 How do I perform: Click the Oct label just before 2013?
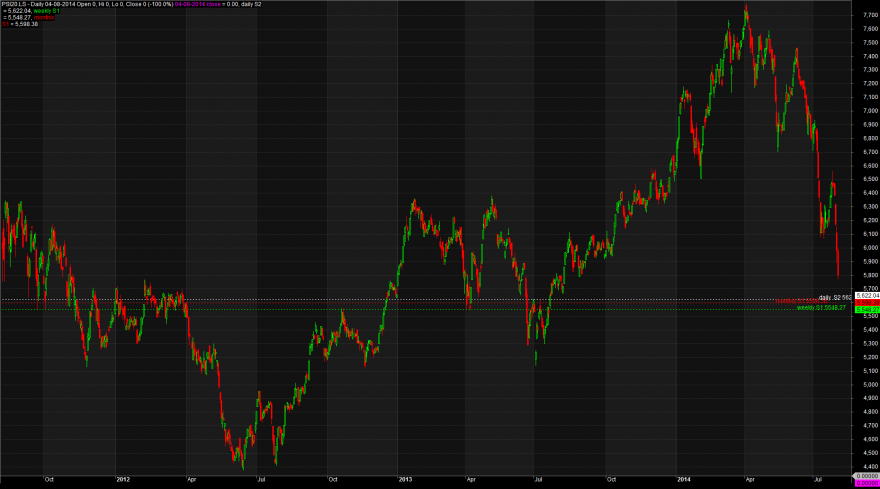click(333, 479)
